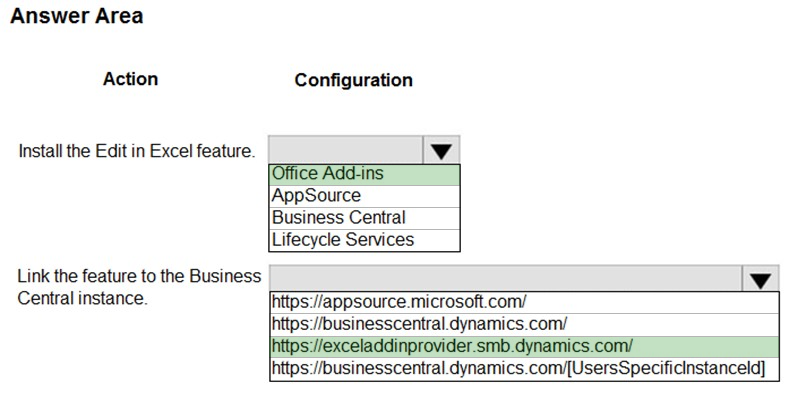789x394 pixels.
Task: Click the green-highlighted URL in the second option list
Action: coord(524,347)
